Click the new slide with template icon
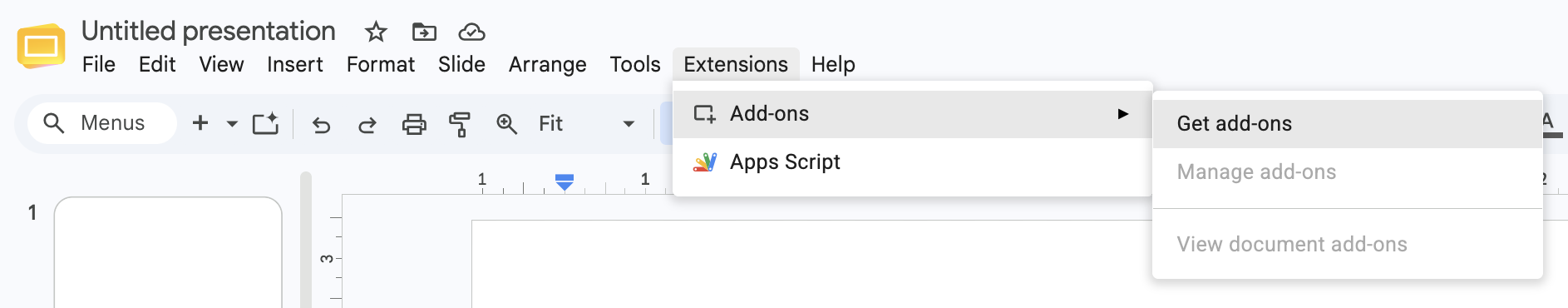 (x=265, y=124)
